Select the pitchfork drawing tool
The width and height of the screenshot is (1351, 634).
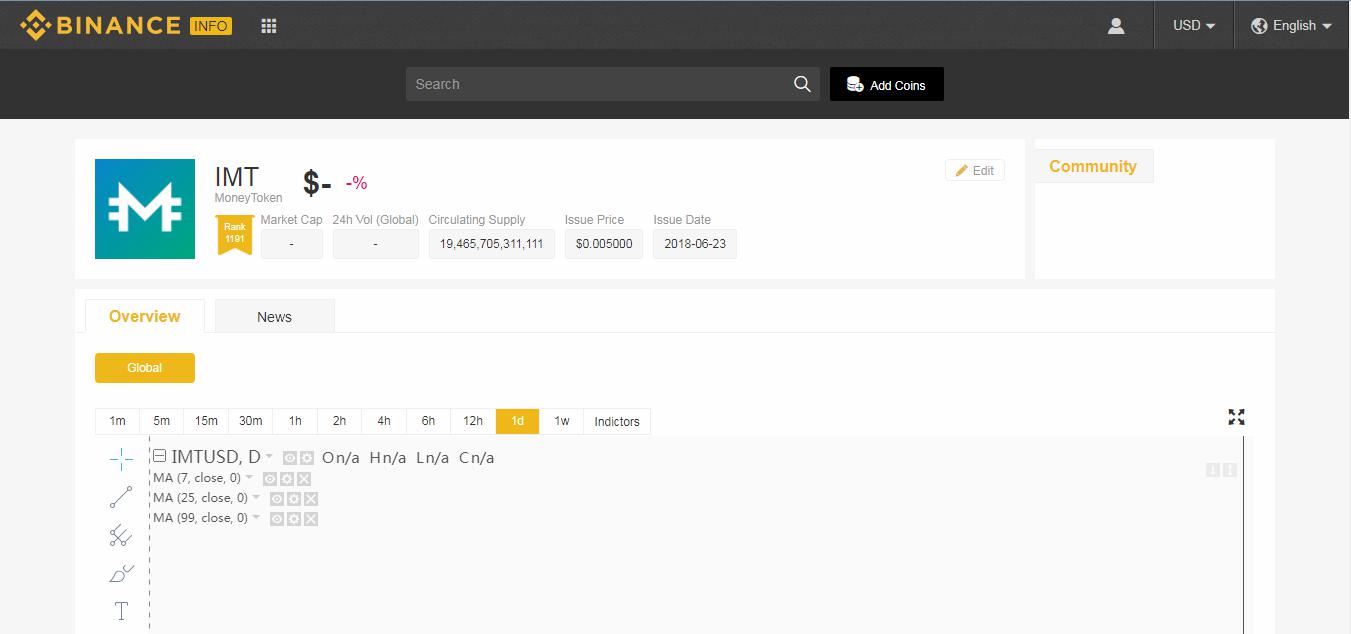[x=120, y=535]
